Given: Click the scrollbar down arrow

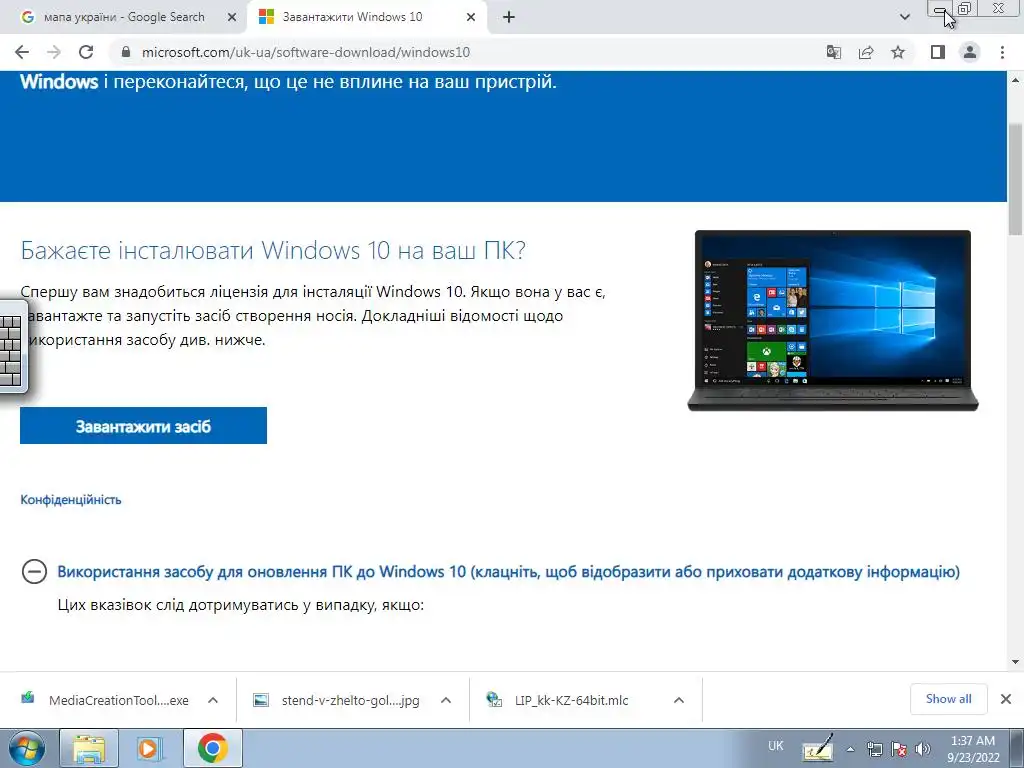Looking at the screenshot, I should tap(1016, 662).
